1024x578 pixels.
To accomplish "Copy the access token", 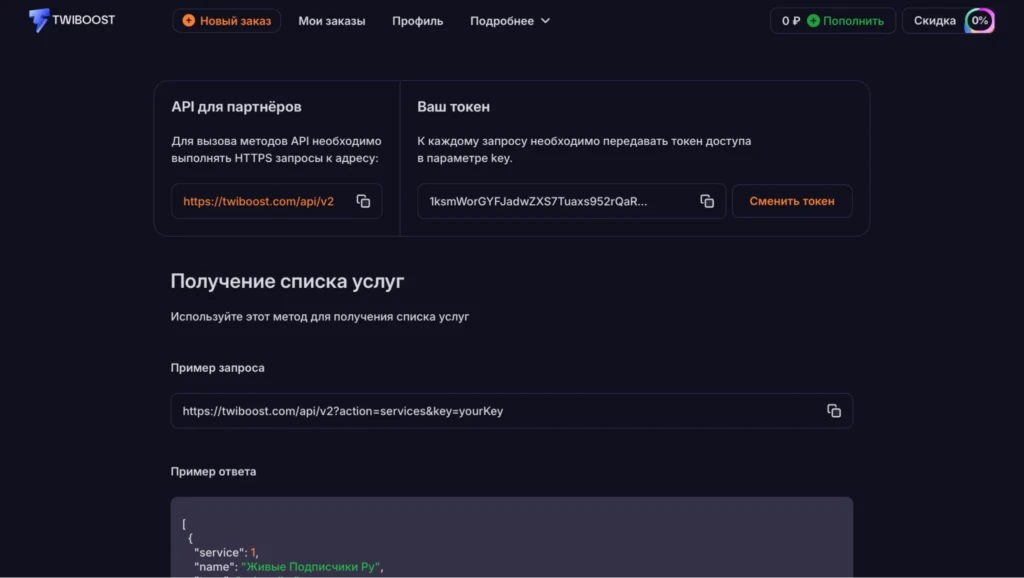I will coord(707,201).
